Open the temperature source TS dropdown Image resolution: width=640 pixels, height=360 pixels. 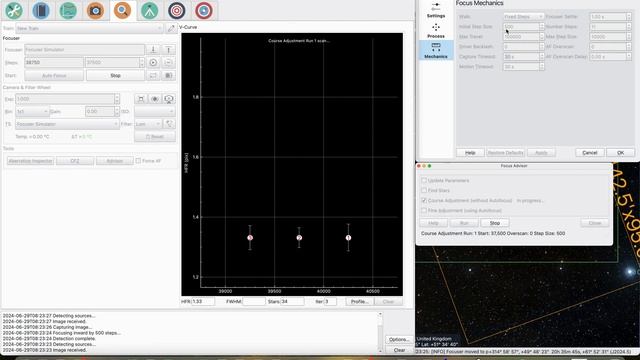click(67, 124)
